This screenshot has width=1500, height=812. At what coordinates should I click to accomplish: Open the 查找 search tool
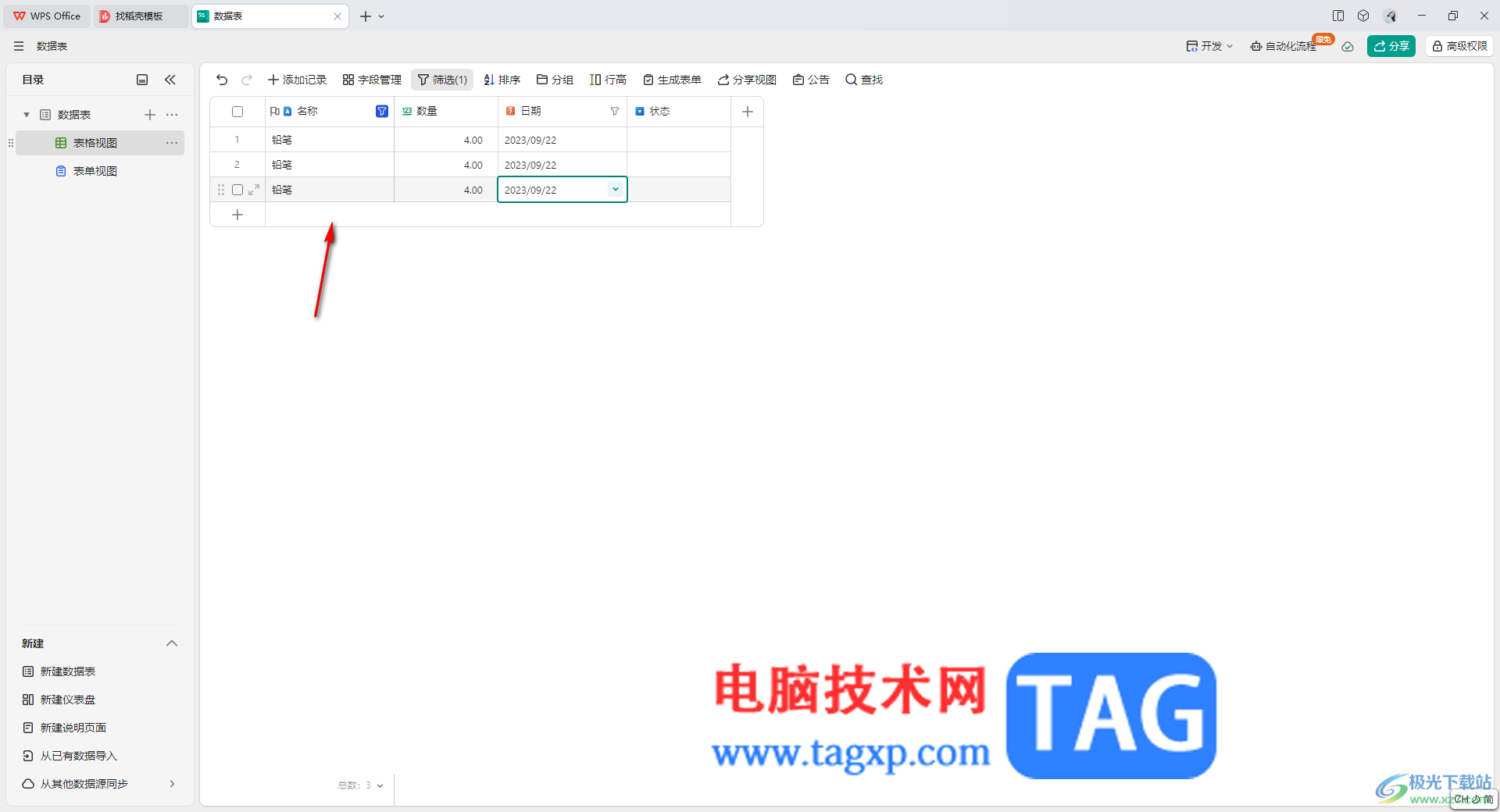coord(864,80)
